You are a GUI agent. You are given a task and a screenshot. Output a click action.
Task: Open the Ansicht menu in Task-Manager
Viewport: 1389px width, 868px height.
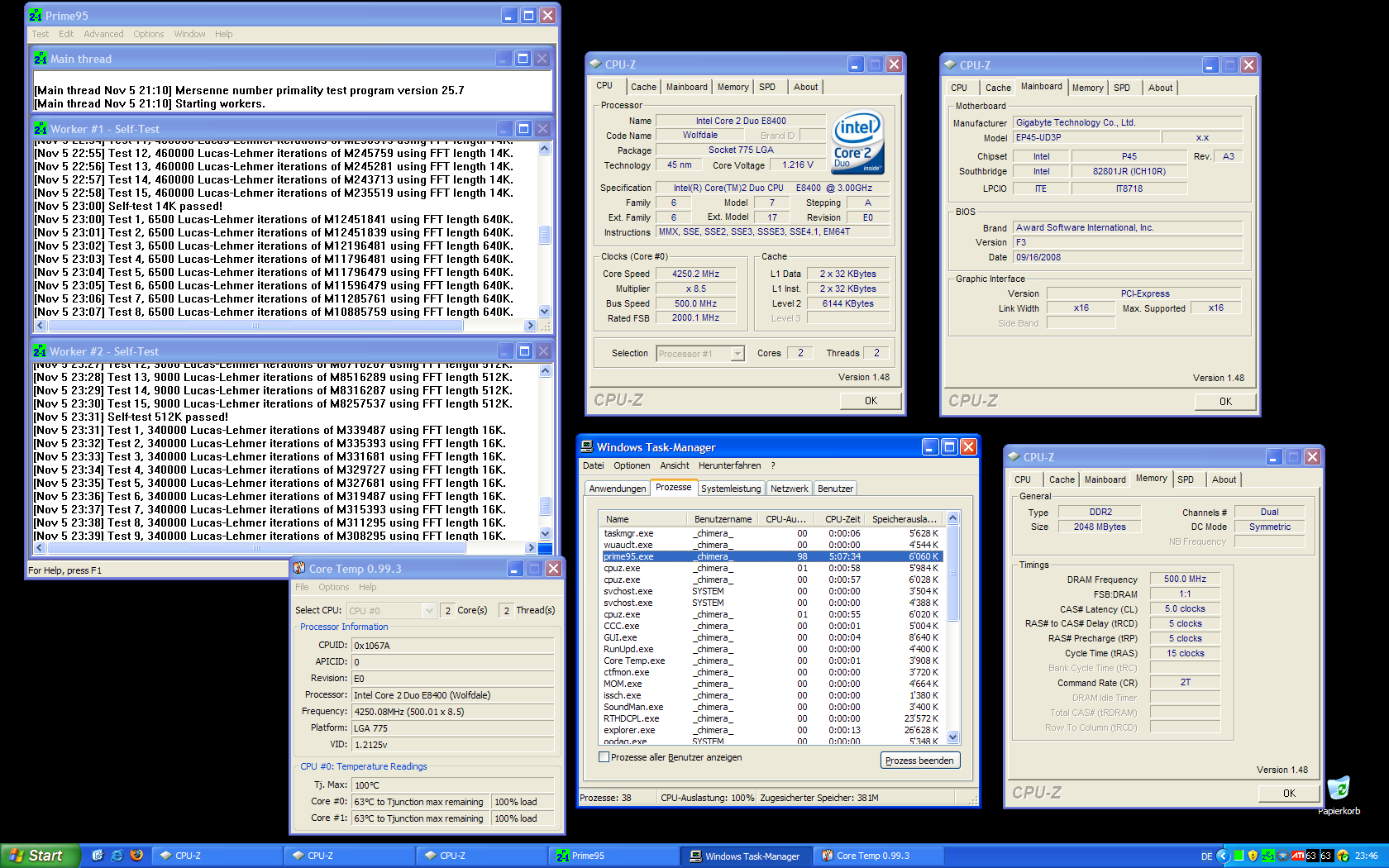(675, 465)
